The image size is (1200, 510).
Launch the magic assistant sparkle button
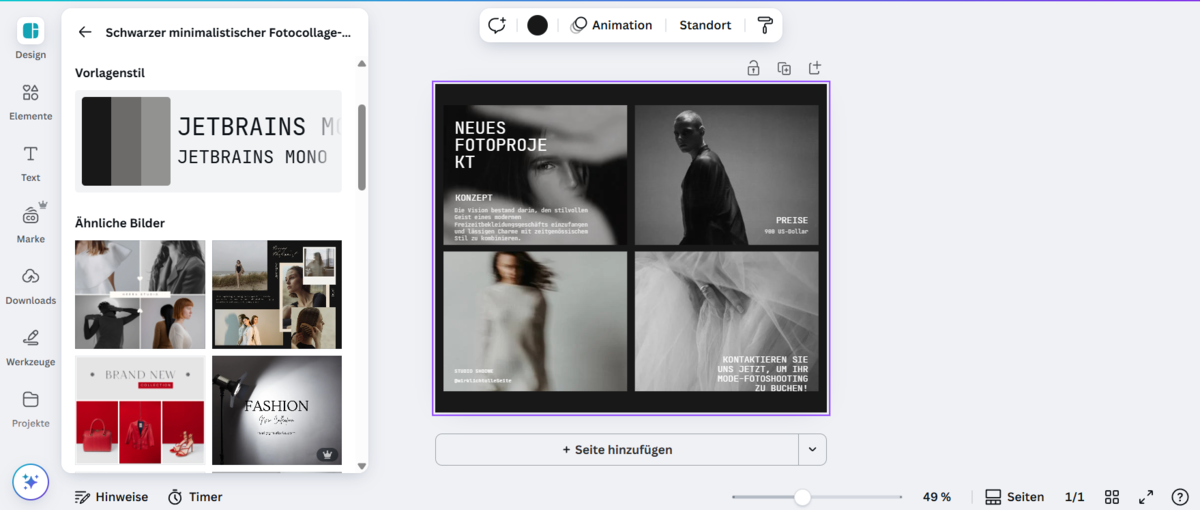point(30,482)
